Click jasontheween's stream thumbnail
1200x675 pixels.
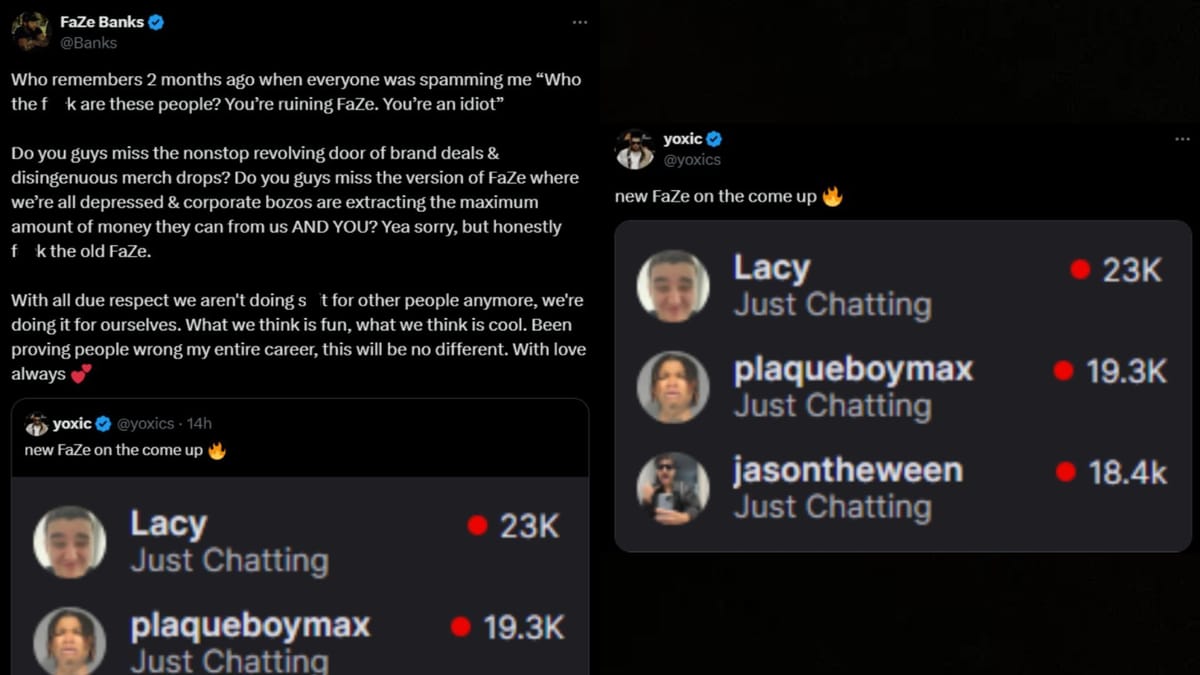click(x=672, y=489)
